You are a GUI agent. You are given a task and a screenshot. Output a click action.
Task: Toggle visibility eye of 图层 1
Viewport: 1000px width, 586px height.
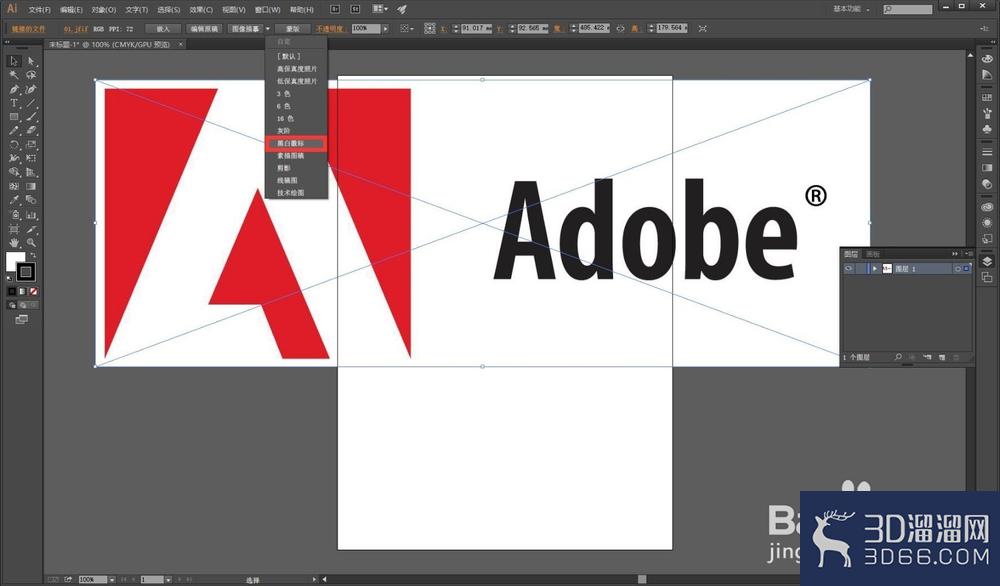[x=848, y=269]
